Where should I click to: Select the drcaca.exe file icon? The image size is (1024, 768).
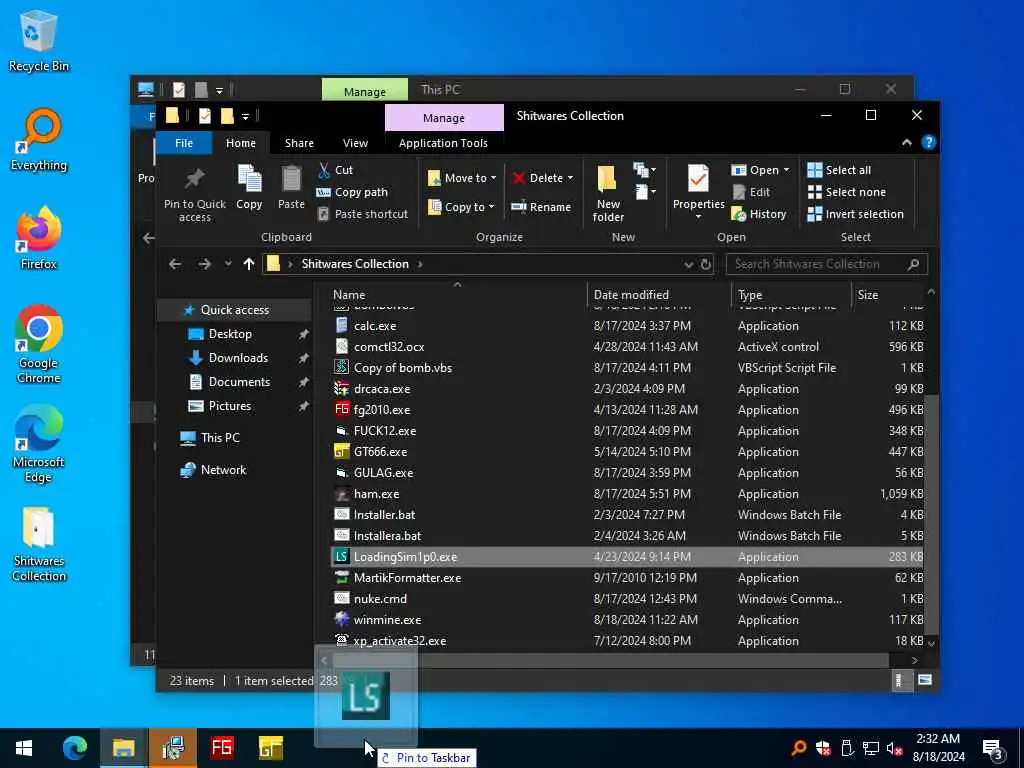point(341,389)
